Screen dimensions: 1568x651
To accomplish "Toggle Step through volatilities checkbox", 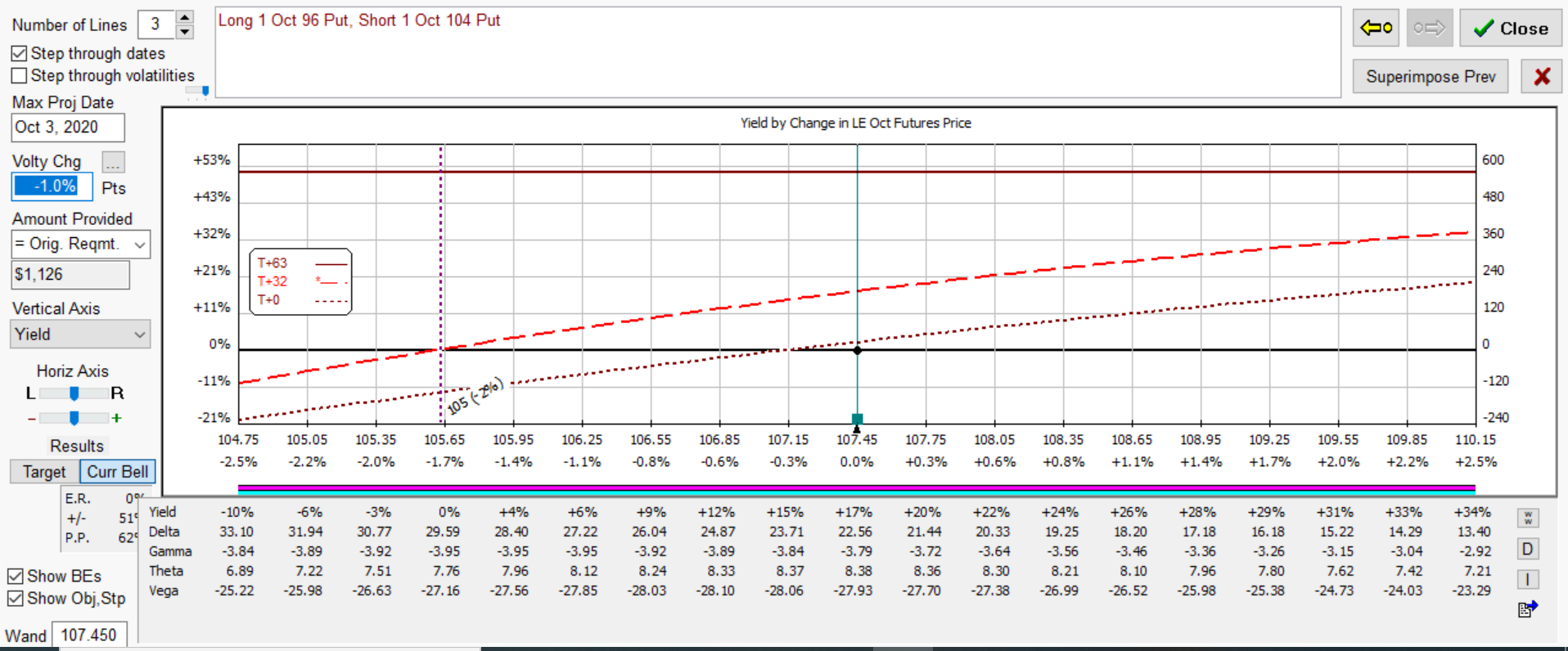I will (20, 76).
